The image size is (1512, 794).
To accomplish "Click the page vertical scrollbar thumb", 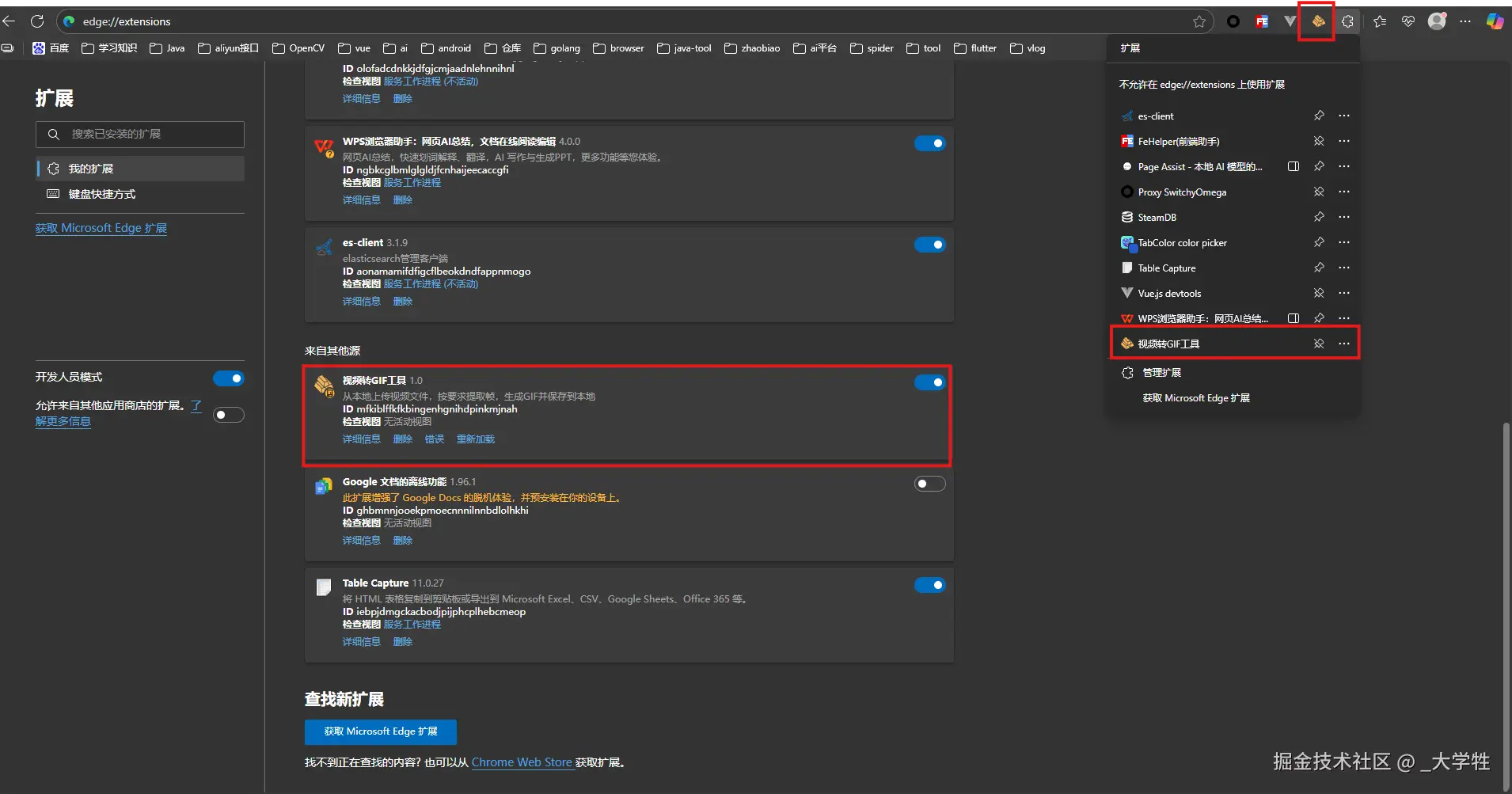I will tap(1506, 606).
